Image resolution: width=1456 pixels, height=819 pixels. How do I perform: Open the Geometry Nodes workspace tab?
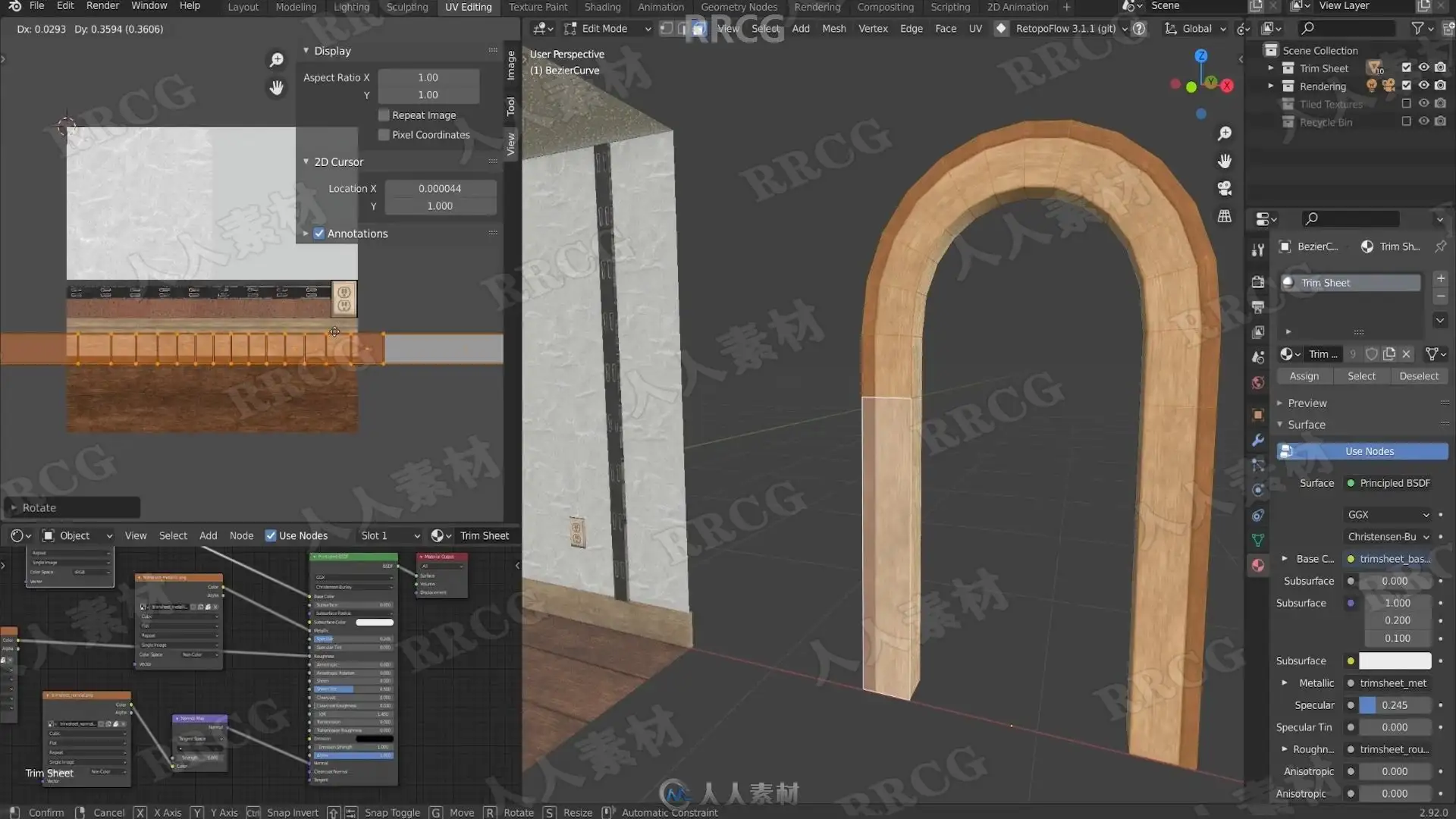coord(739,7)
